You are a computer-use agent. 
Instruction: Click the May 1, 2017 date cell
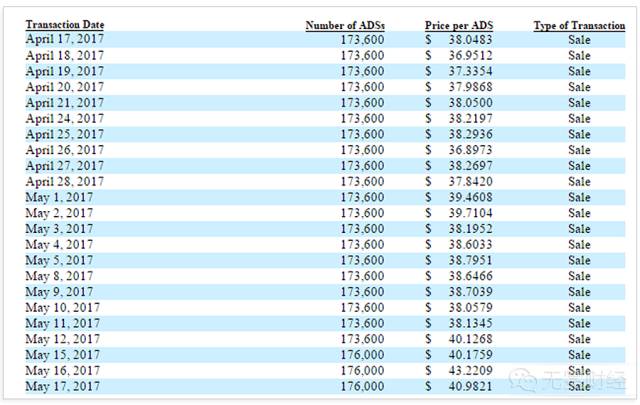pyautogui.click(x=59, y=197)
